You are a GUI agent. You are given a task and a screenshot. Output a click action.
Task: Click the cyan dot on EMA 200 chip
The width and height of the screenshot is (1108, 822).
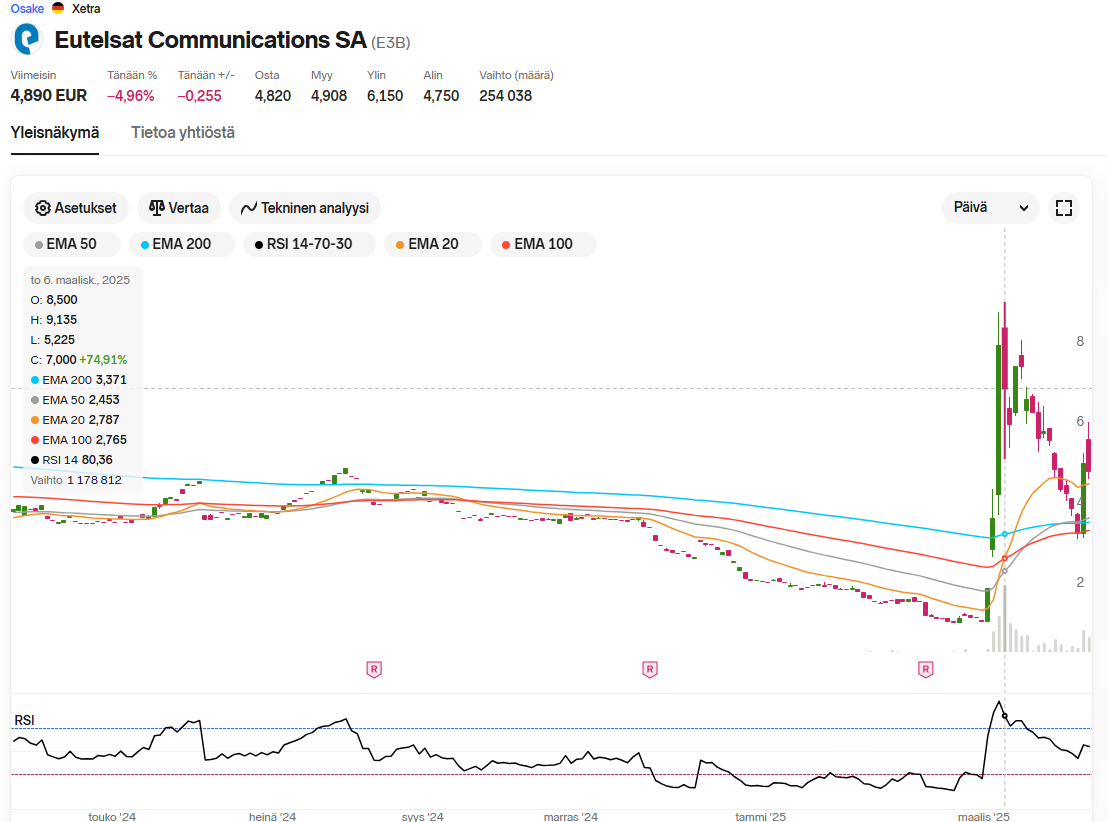145,245
